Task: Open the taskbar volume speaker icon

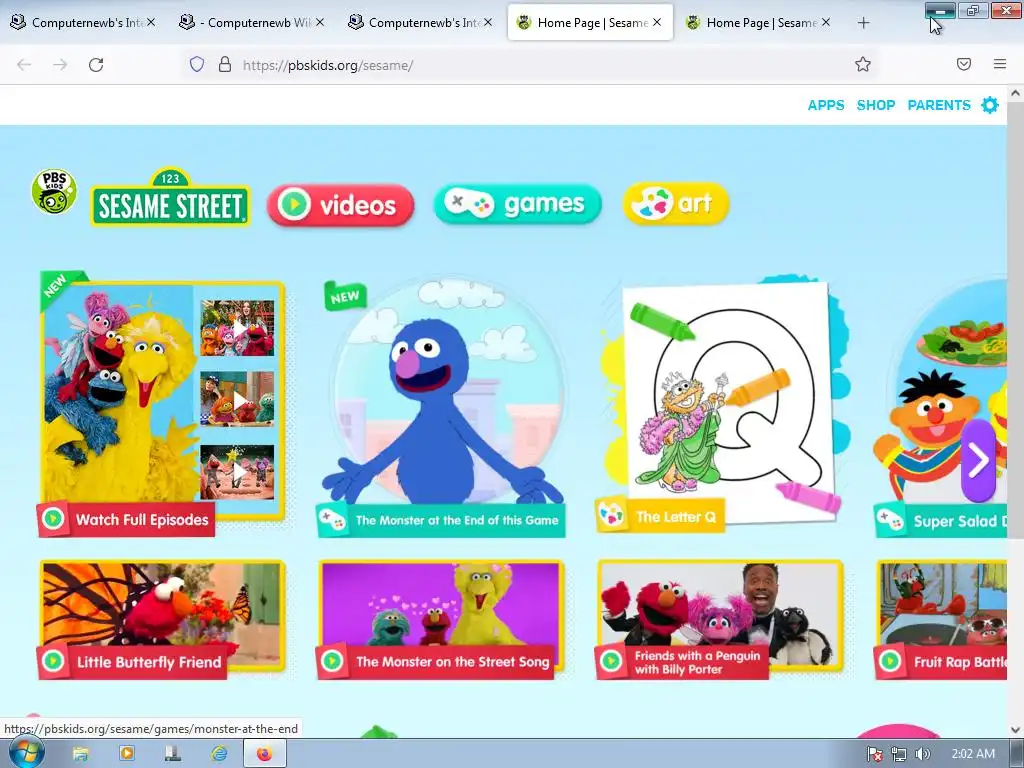Action: pyautogui.click(x=922, y=754)
